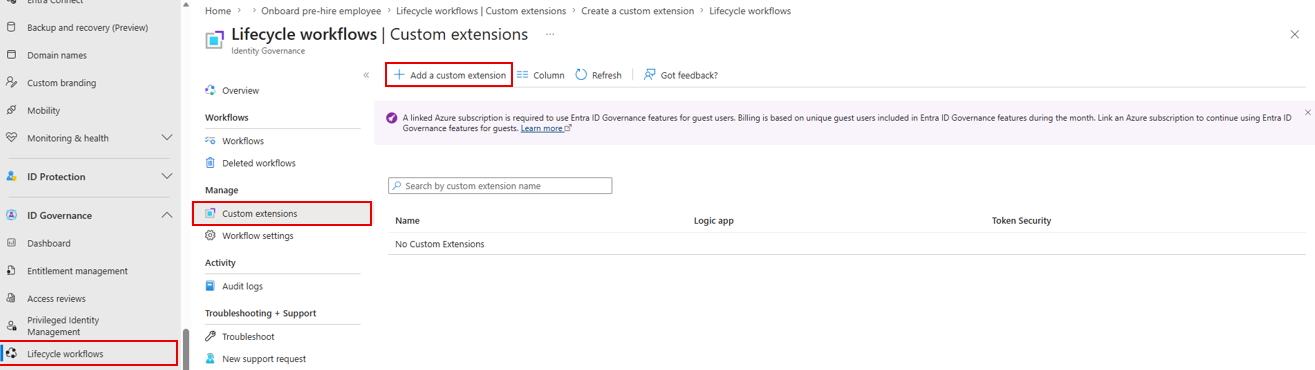Click the feedback person icon
Screen dimensions: 1315x370
coord(650,75)
